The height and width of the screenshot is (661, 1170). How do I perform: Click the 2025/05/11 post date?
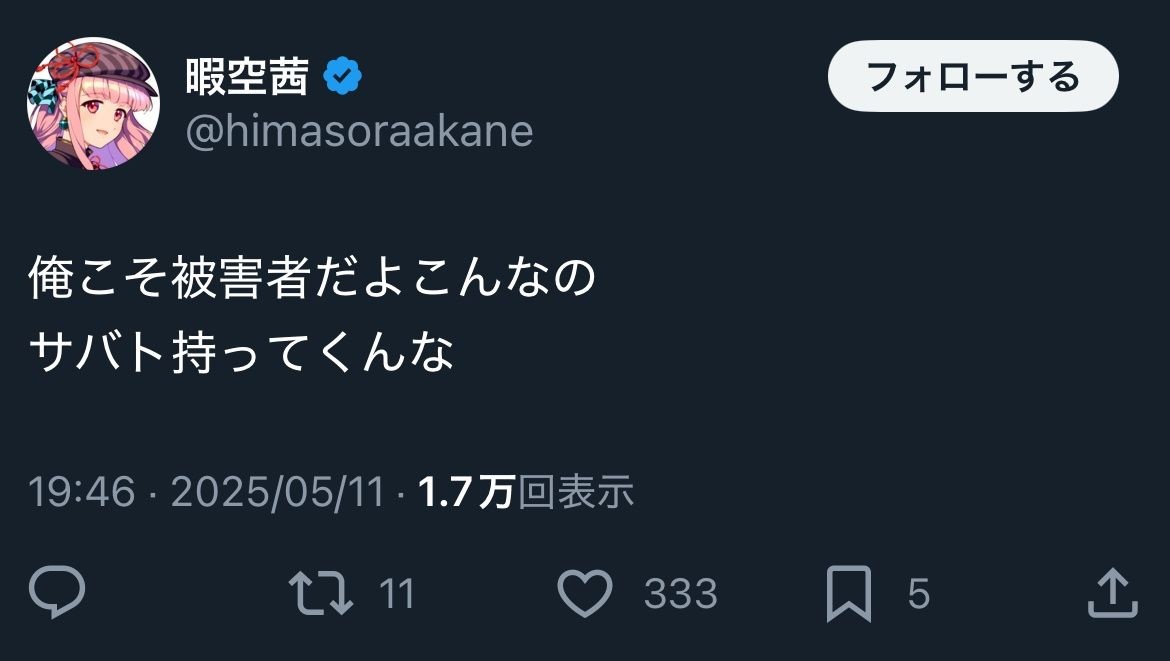[x=278, y=492]
